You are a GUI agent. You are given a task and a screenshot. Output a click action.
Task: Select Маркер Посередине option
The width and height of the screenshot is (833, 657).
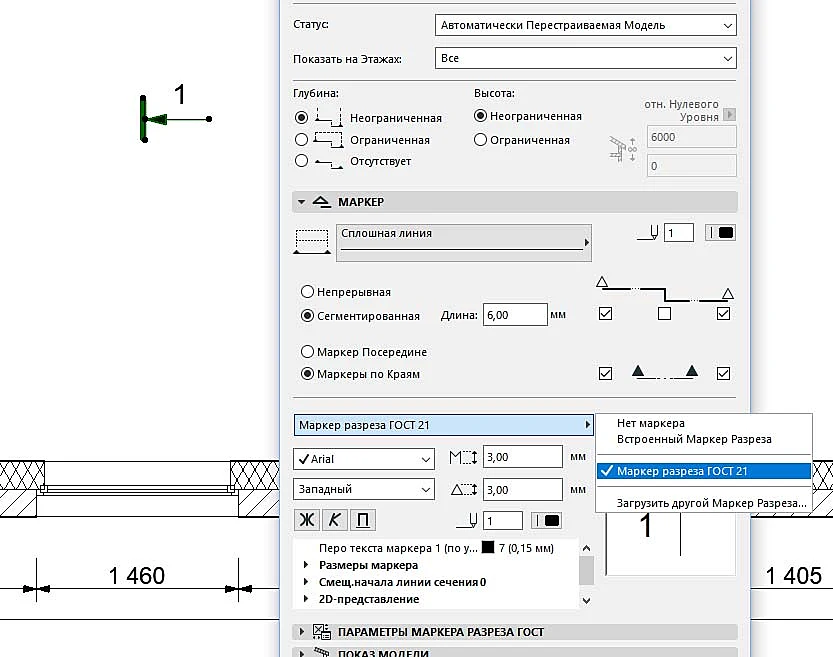307,352
